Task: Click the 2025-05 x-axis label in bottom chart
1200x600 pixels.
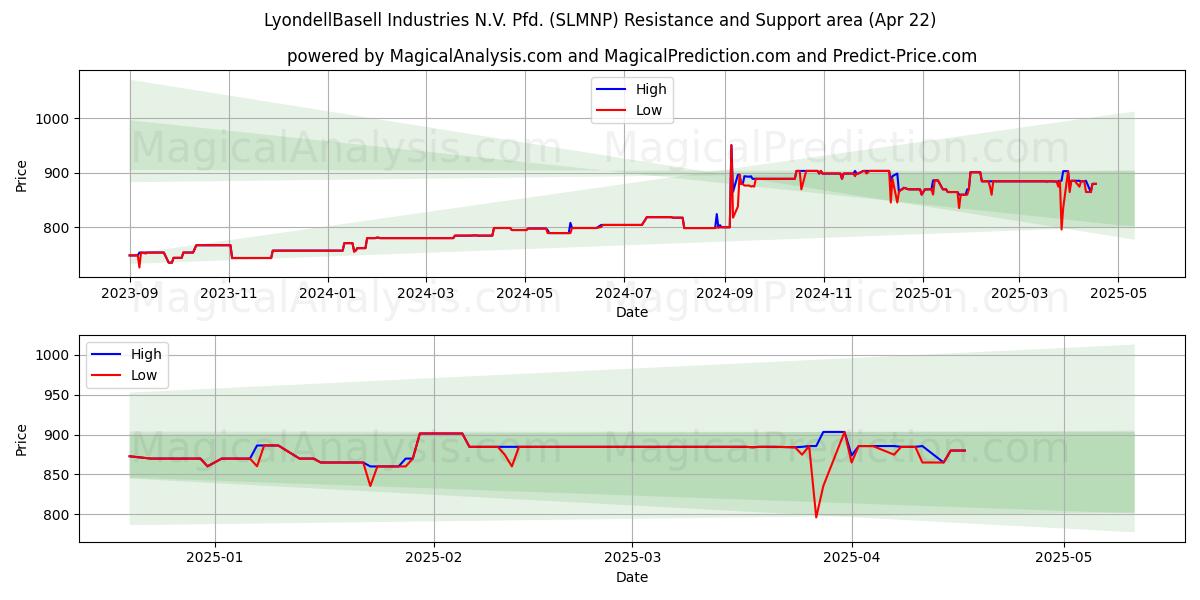Action: coord(1064,558)
